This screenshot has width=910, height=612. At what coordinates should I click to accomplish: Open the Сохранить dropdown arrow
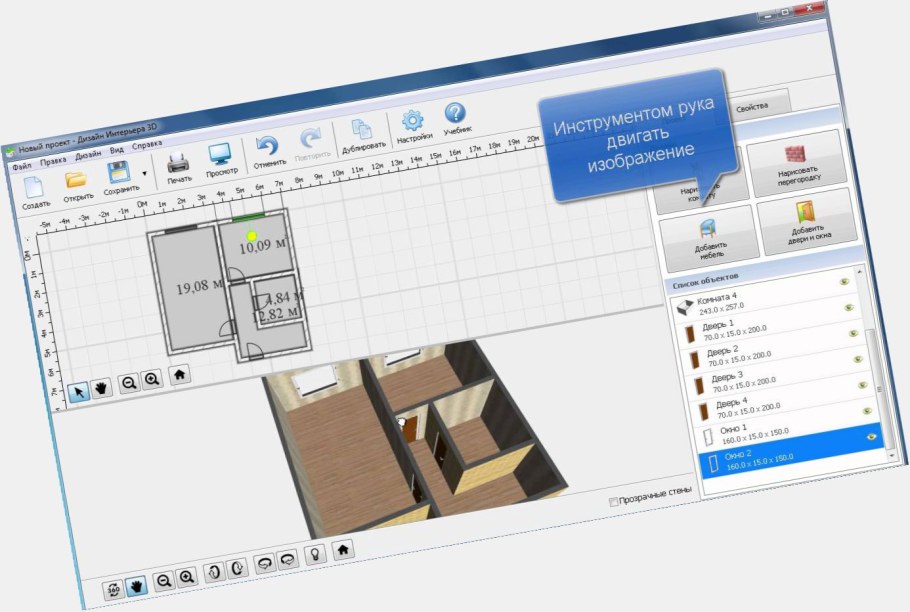pos(143,172)
